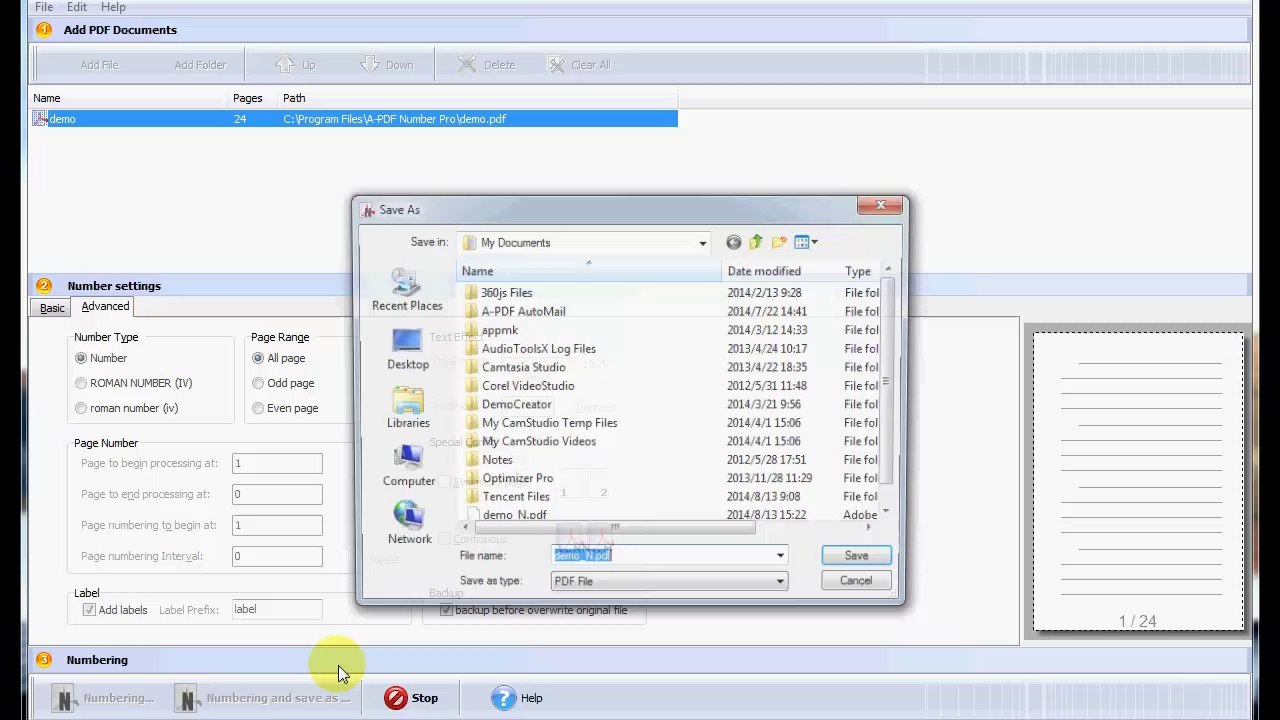Click the Up arrow toolbar icon
The height and width of the screenshot is (720, 1280).
coord(285,65)
